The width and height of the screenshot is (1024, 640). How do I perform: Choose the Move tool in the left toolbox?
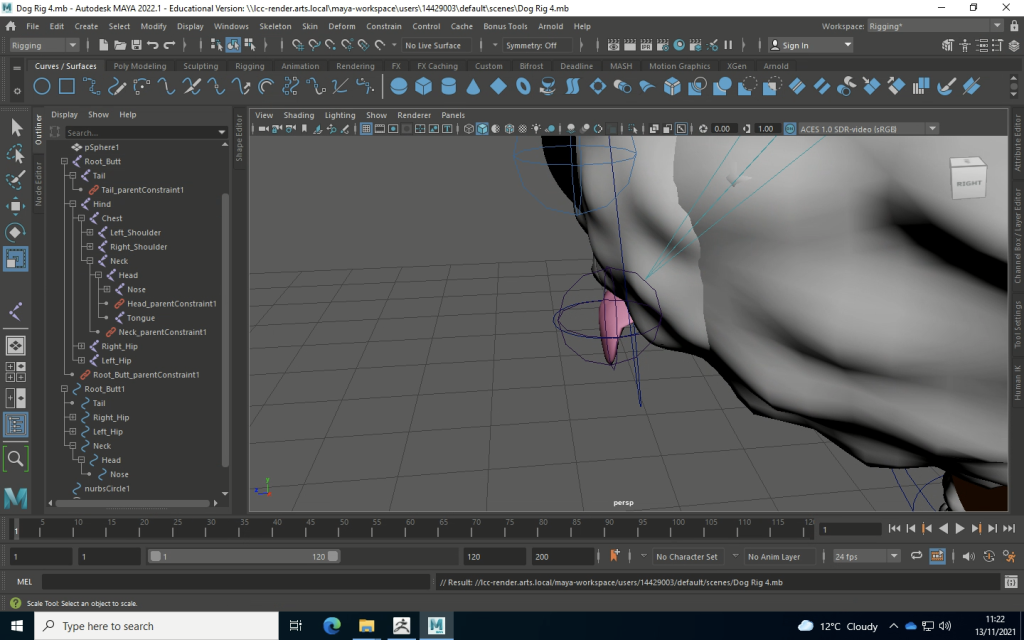[16, 206]
